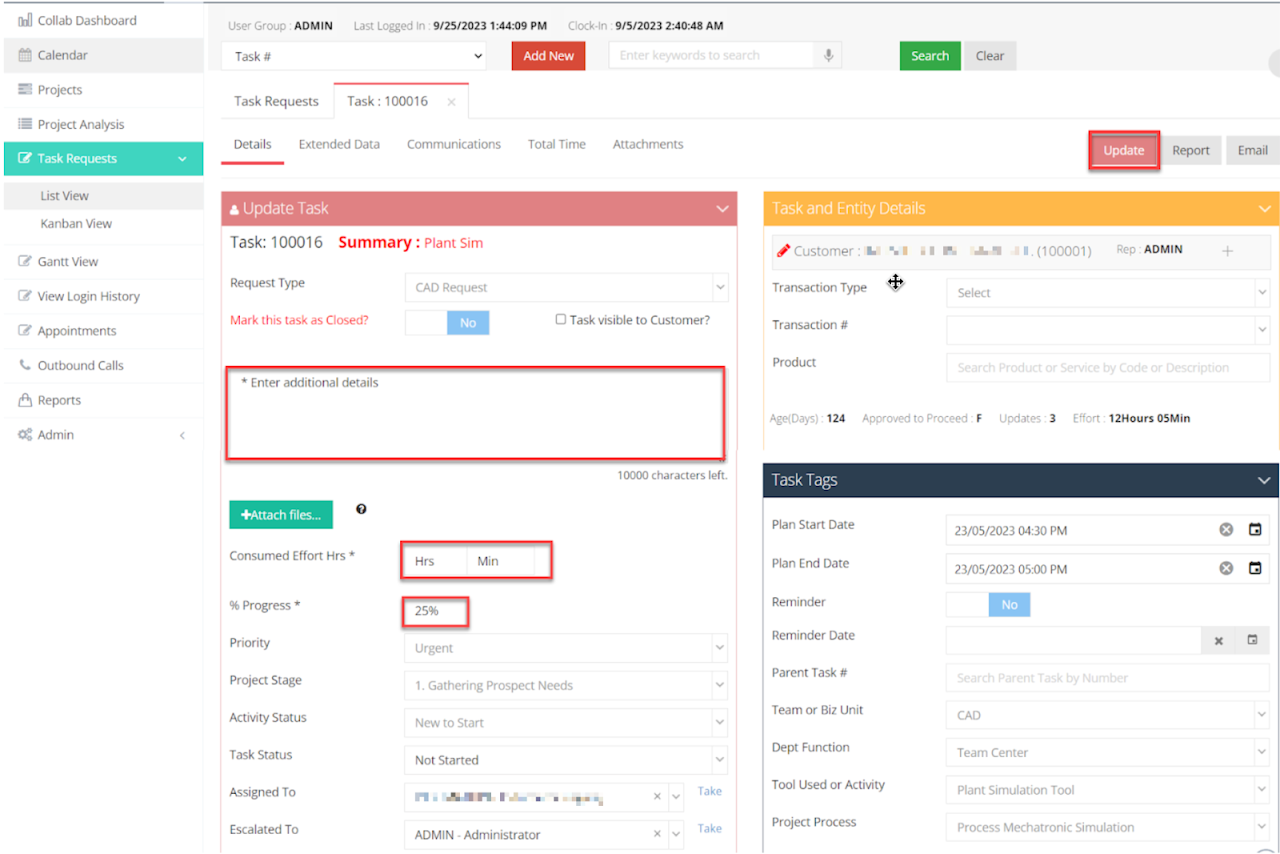This screenshot has height=854, width=1280.
Task: Switch to the Communications tab
Action: click(x=453, y=144)
